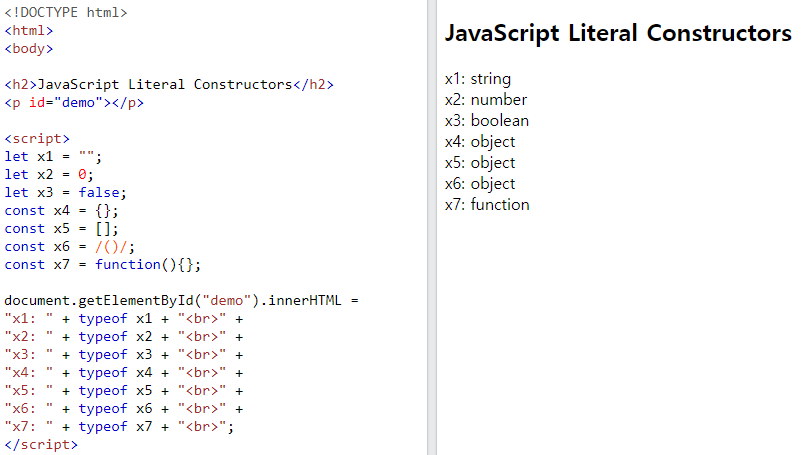804x455 pixels.
Task: Click the '<p id="demo"></p>' line
Action: pyautogui.click(x=74, y=103)
